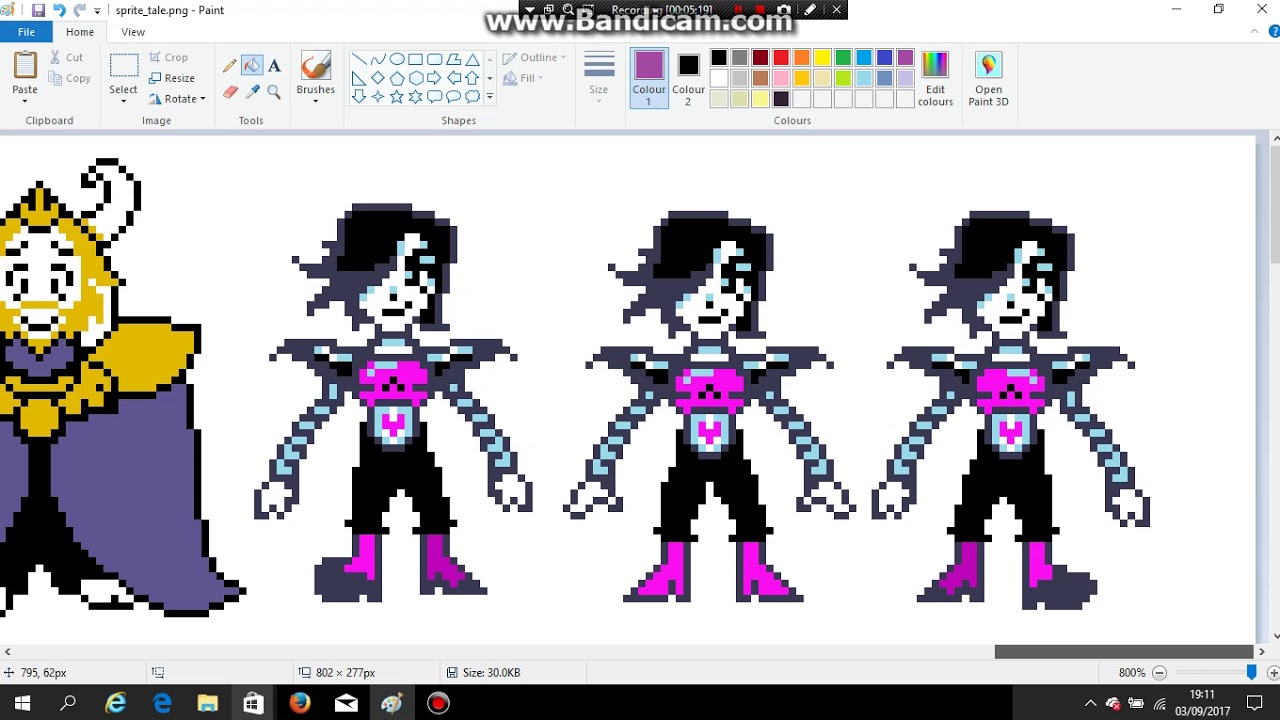Open the Rotate dropdown
Viewport: 1280px width, 720px height.
[177, 99]
